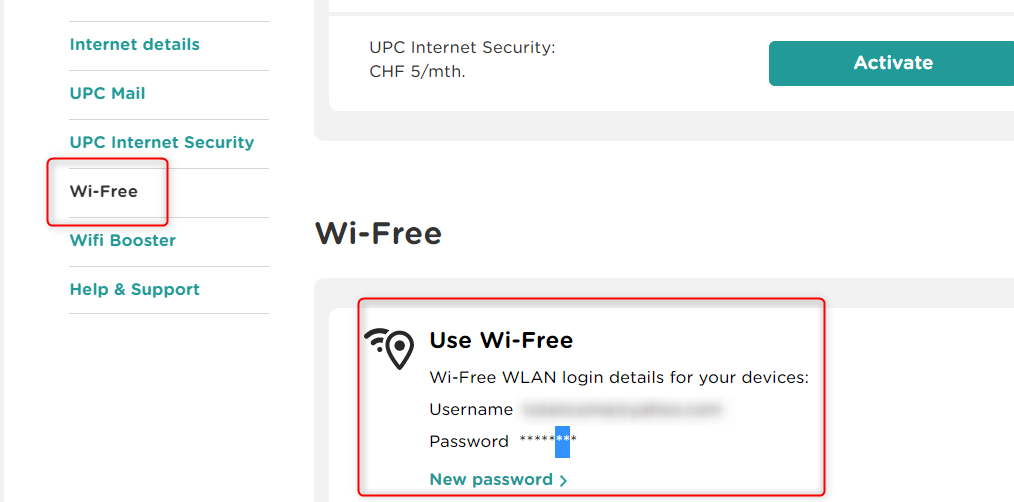Select the Wi-Free sidebar menu item
Screen dimensions: 1014x502
point(104,192)
